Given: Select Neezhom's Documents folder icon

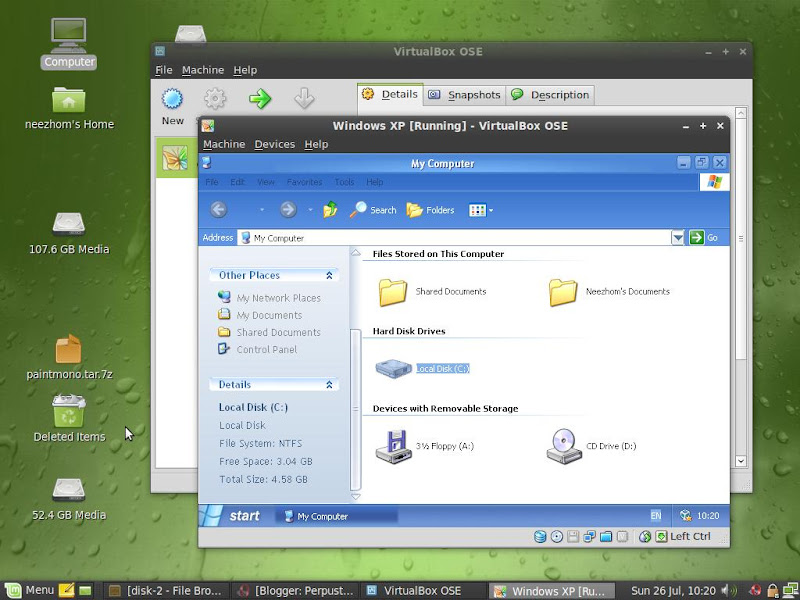Looking at the screenshot, I should (563, 292).
